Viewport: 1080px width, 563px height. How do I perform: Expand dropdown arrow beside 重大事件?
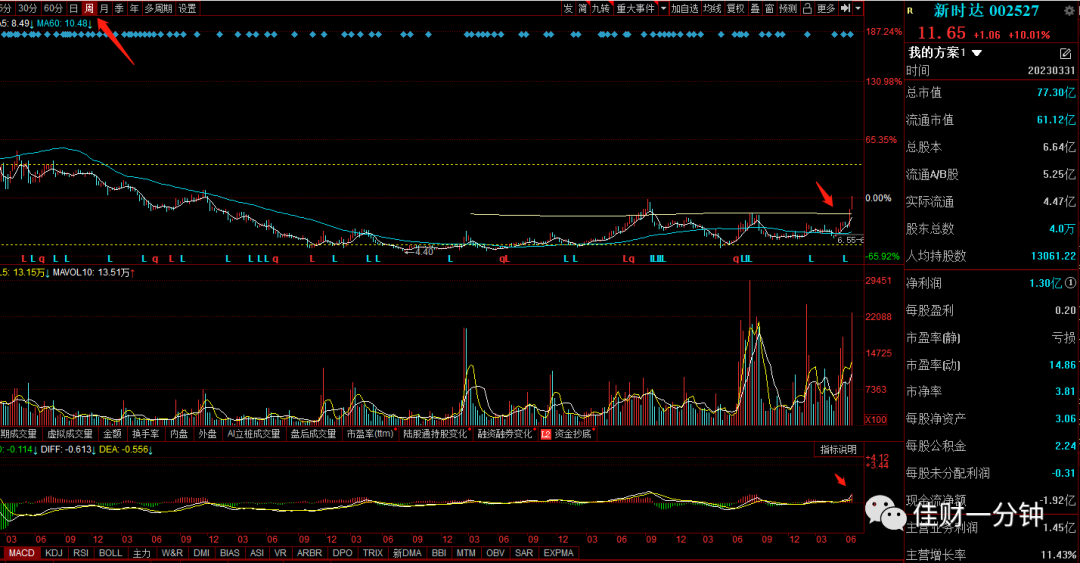click(x=663, y=8)
